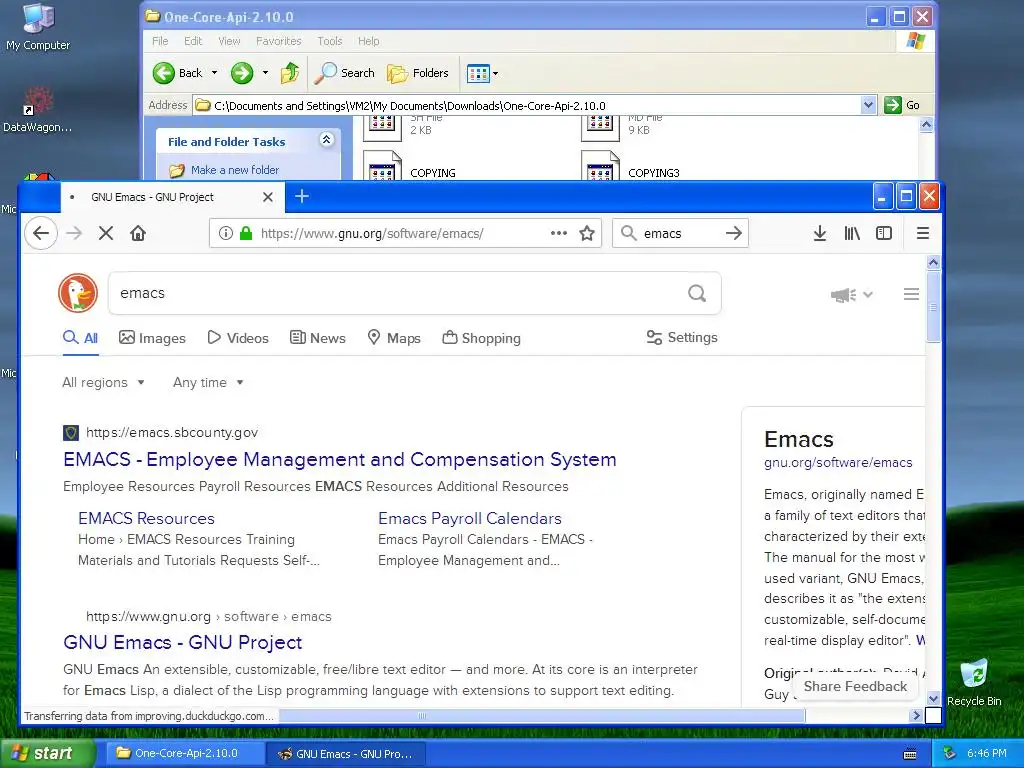Image resolution: width=1024 pixels, height=768 pixels.
Task: Open Explorer File menu
Action: [x=160, y=41]
